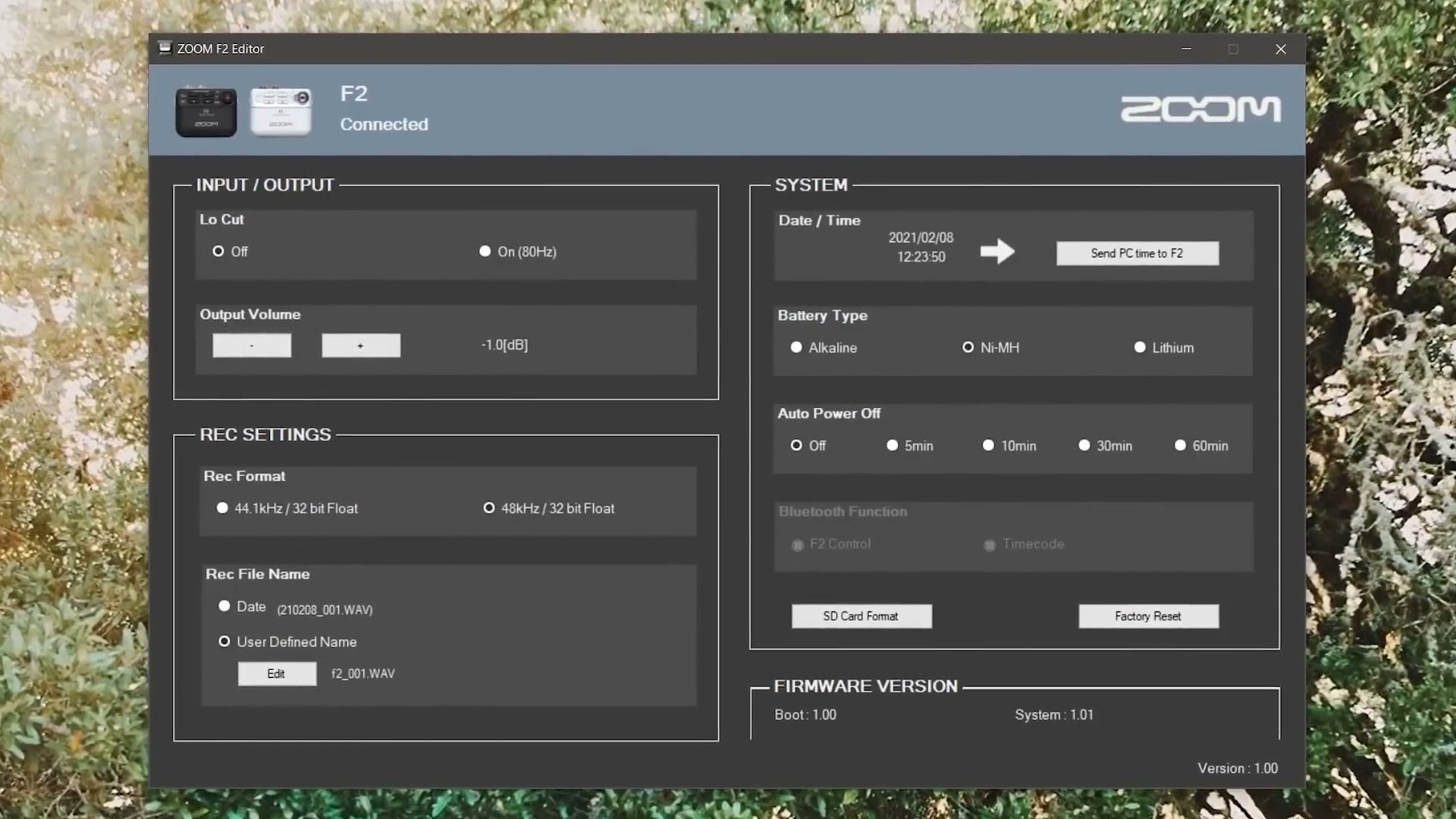Choose Date as Rec File Name
Viewport: 1456px width, 819px height.
242,606
